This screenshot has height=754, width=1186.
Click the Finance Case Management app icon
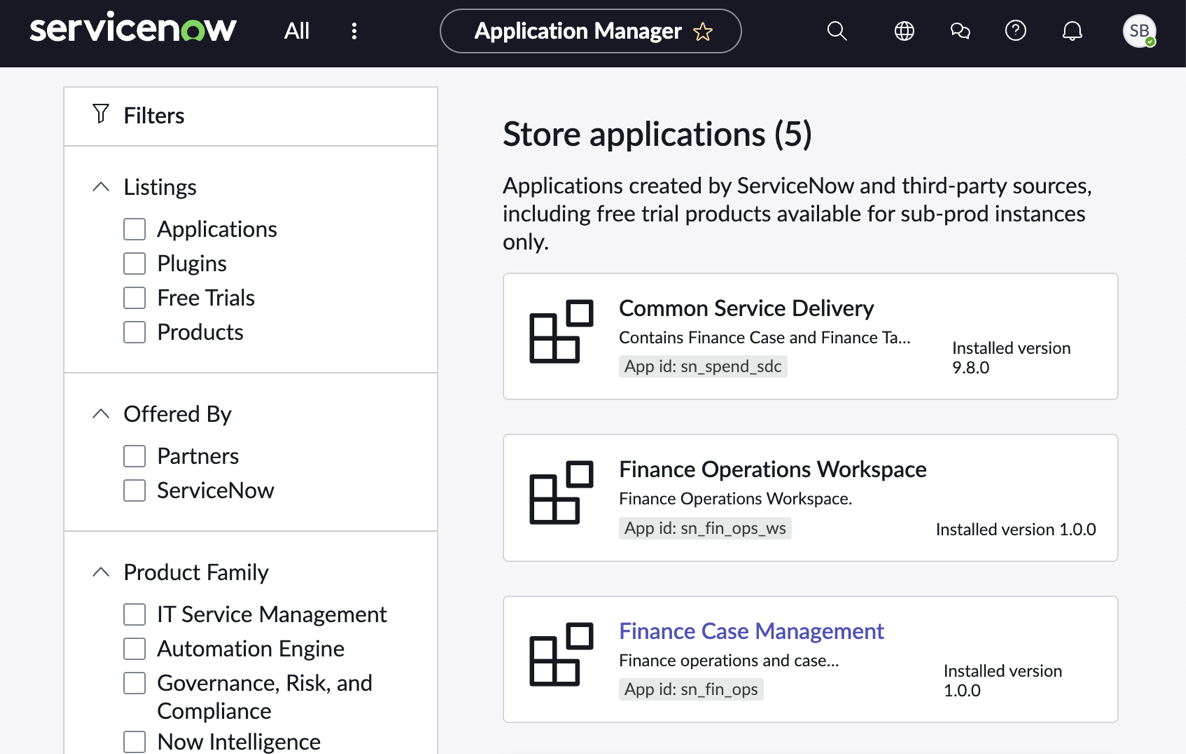561,654
